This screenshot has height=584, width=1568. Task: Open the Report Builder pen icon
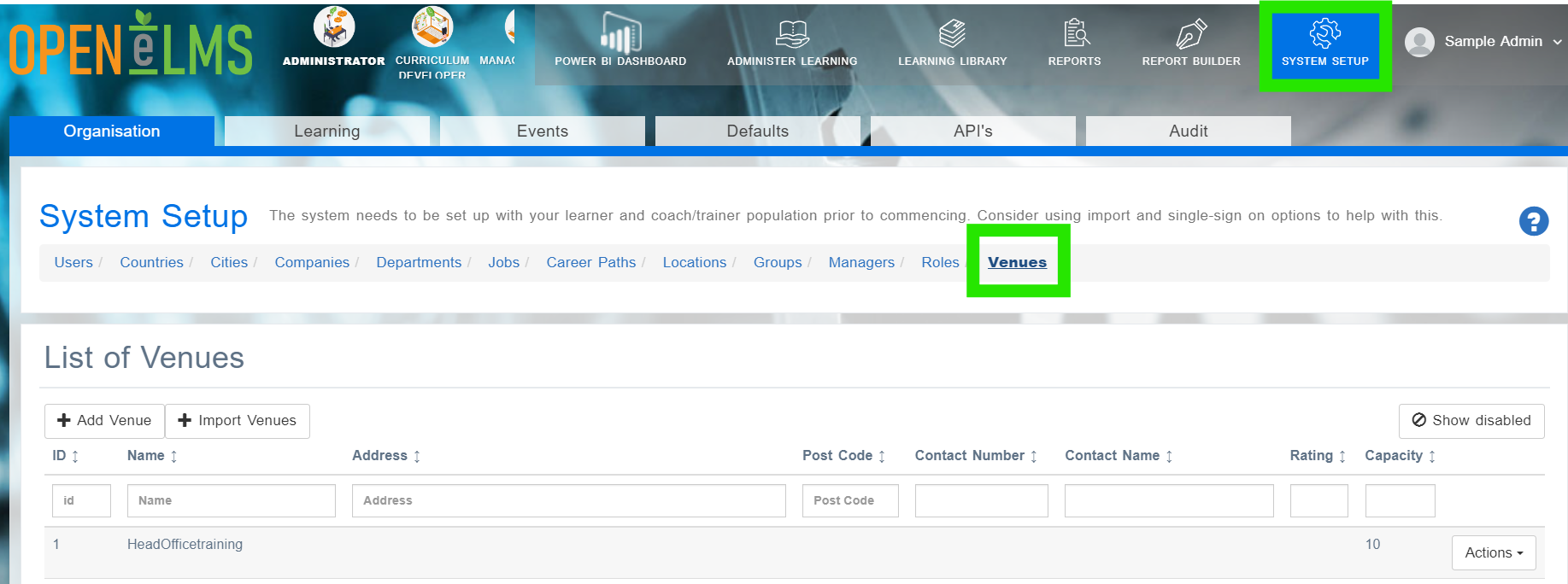click(x=1191, y=34)
